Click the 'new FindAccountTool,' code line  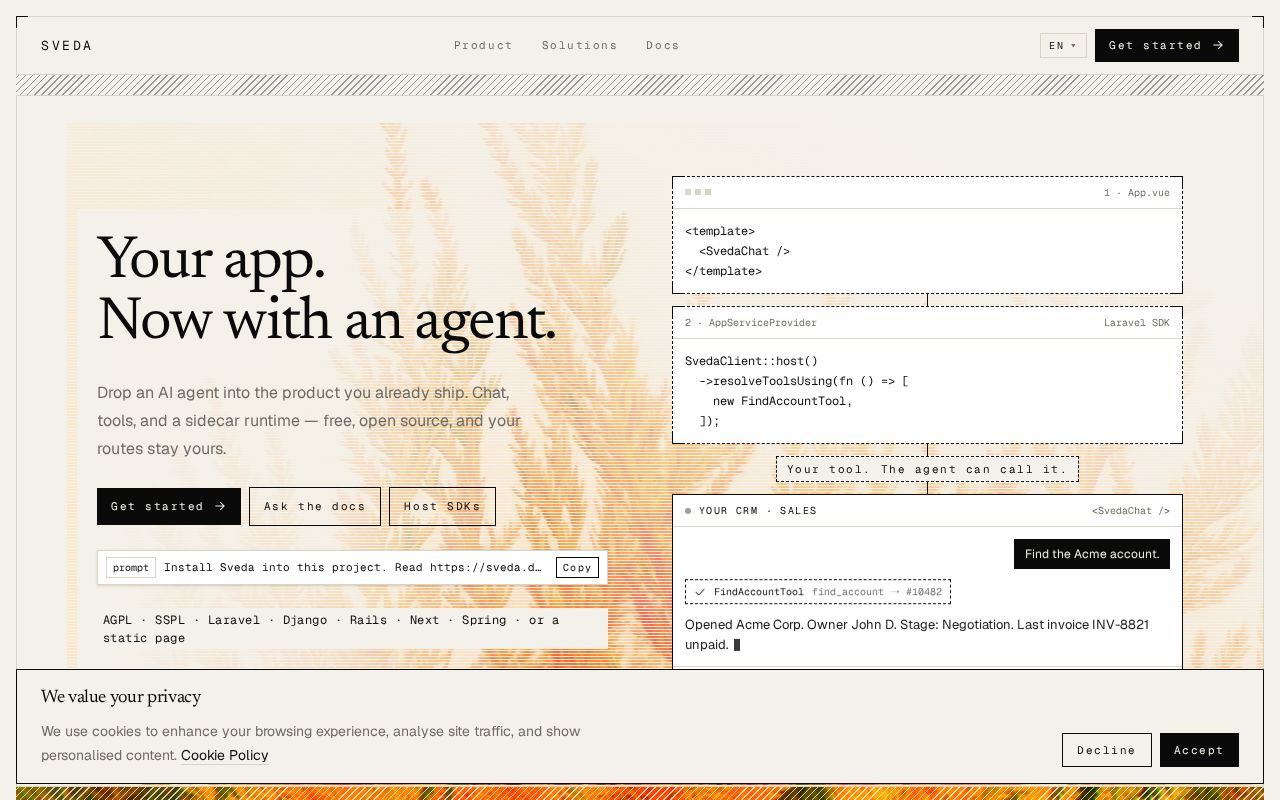click(783, 401)
